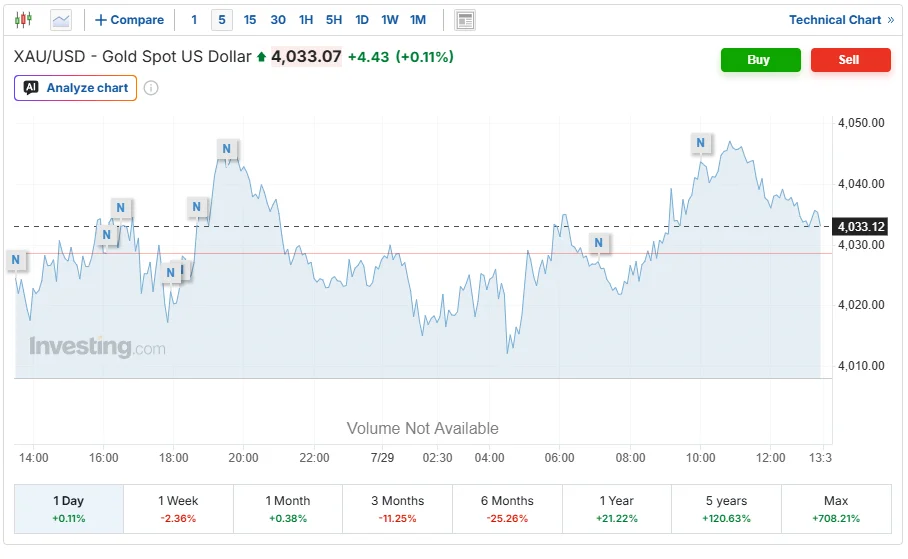Choose the 1W interval
The image size is (908, 559).
(x=390, y=20)
